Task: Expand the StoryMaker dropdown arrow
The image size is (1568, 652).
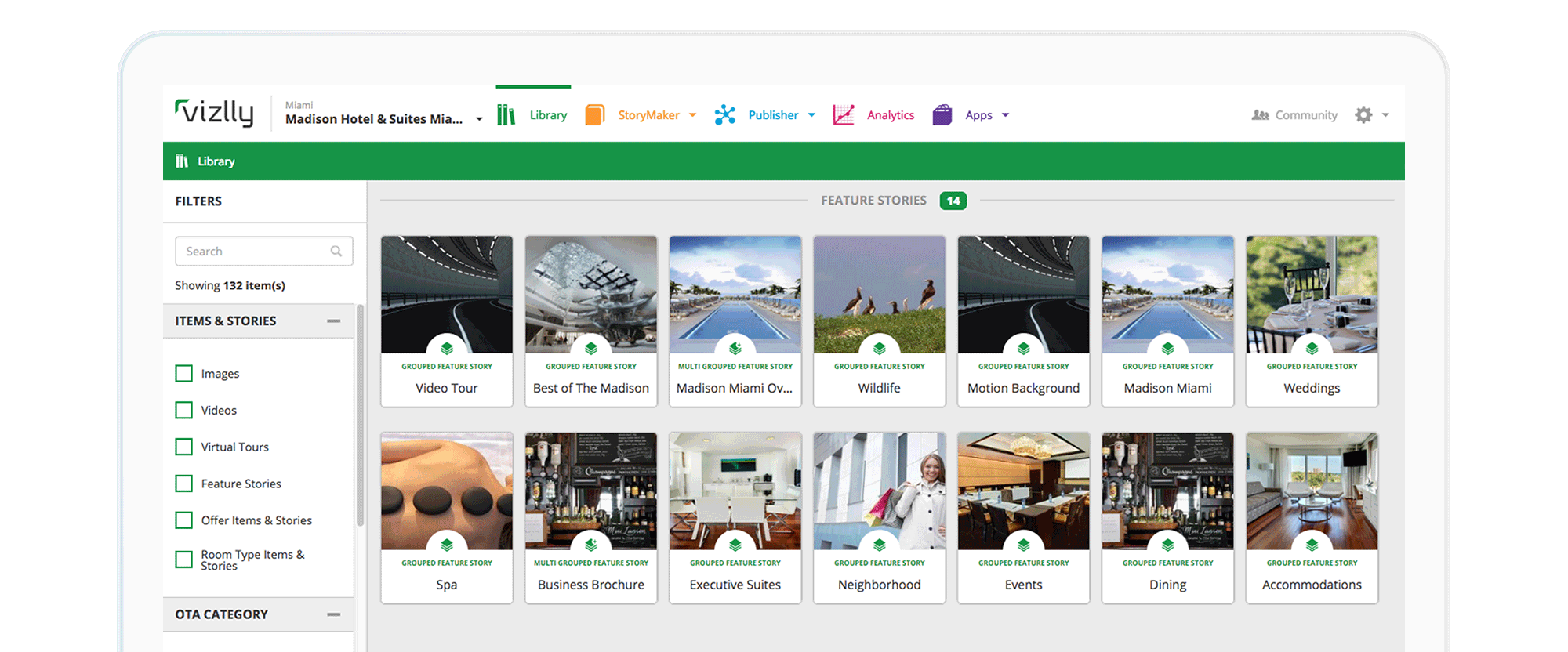Action: point(692,115)
